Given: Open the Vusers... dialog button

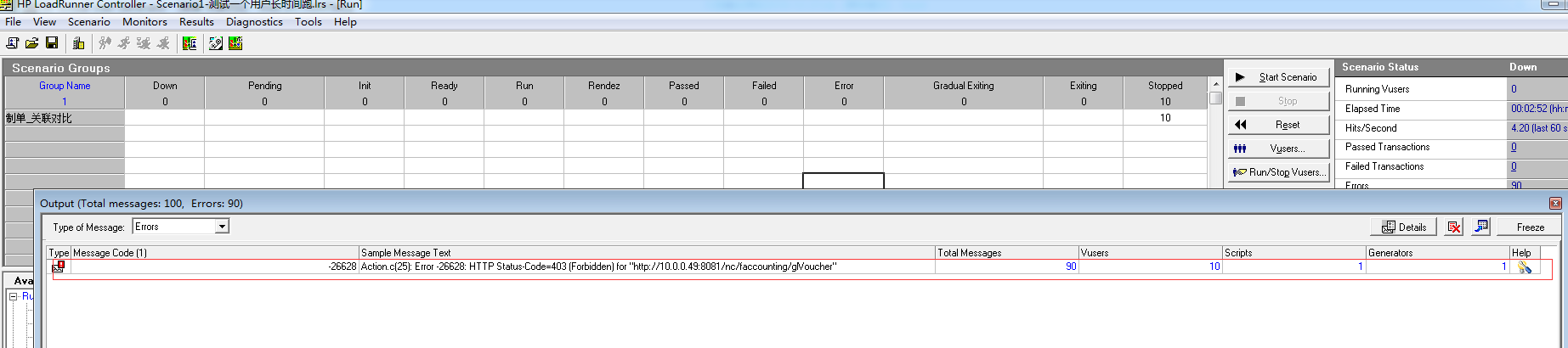Looking at the screenshot, I should (x=1278, y=149).
